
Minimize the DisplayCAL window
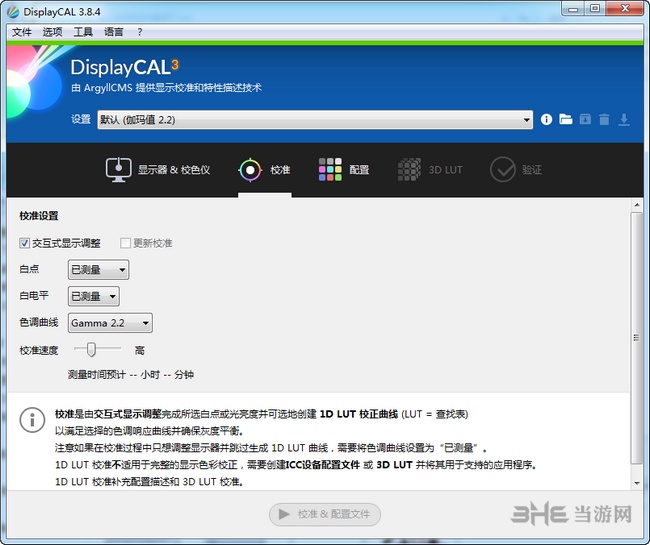point(573,9)
